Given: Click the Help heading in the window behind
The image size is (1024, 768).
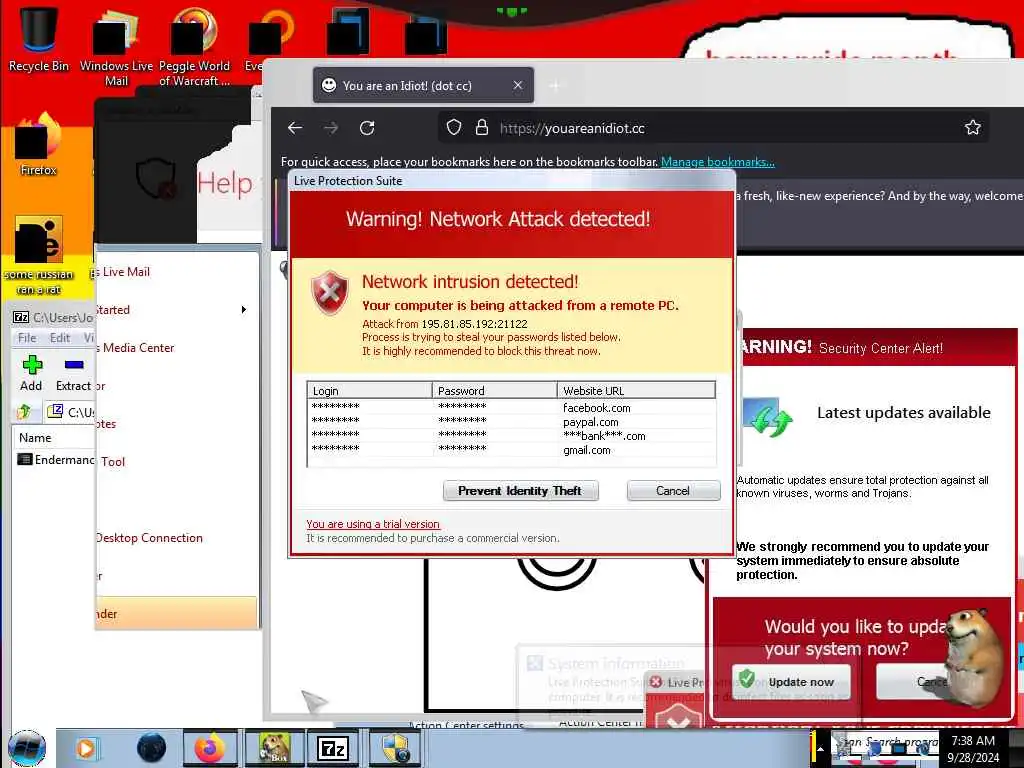Looking at the screenshot, I should point(225,184).
